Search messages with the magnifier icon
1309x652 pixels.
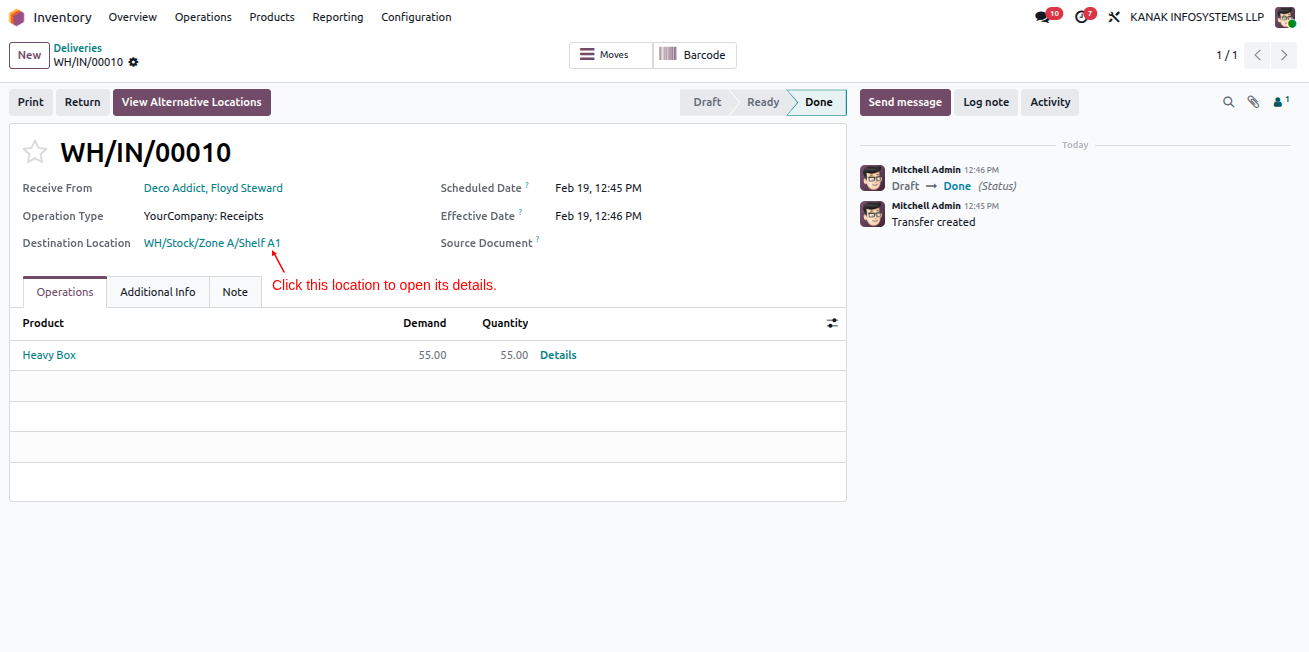pos(1229,102)
